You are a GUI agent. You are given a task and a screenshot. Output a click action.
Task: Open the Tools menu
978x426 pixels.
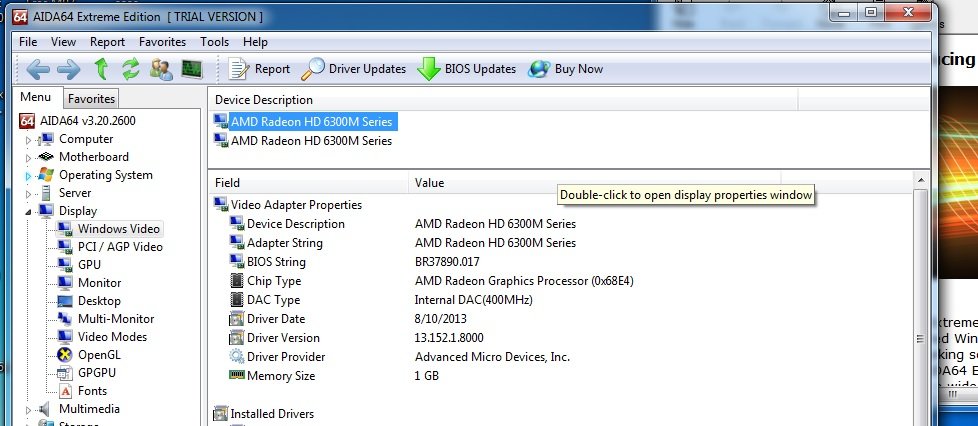[214, 42]
